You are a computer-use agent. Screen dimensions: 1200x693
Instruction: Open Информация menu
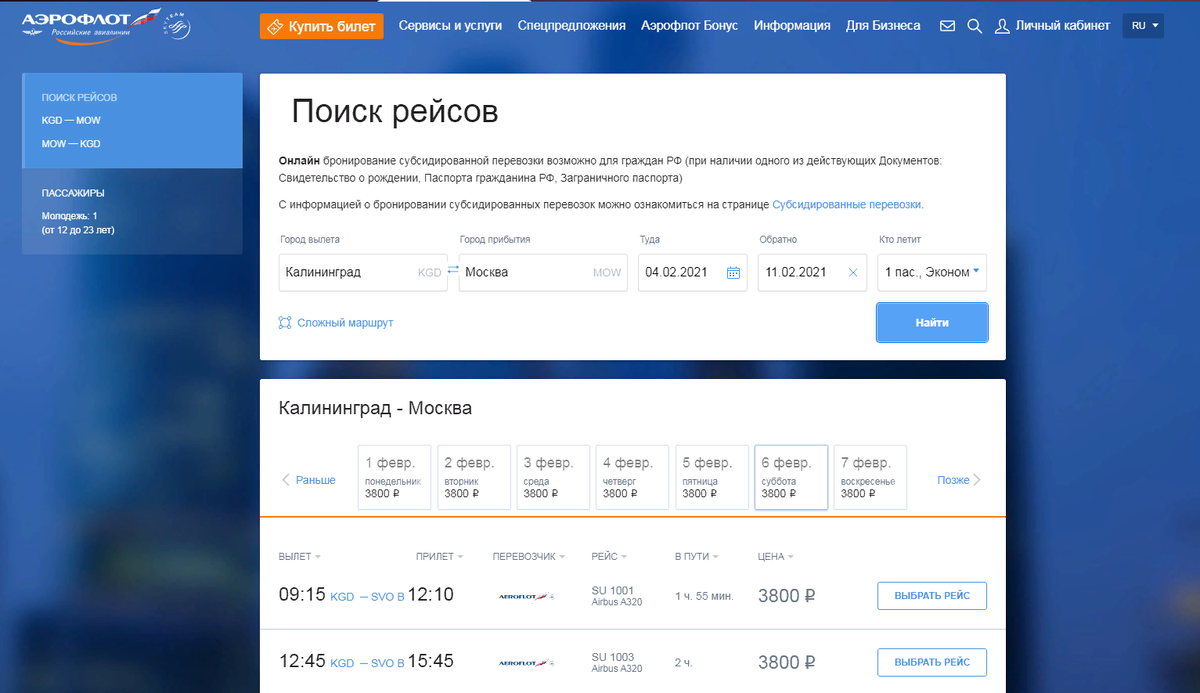[x=792, y=26]
